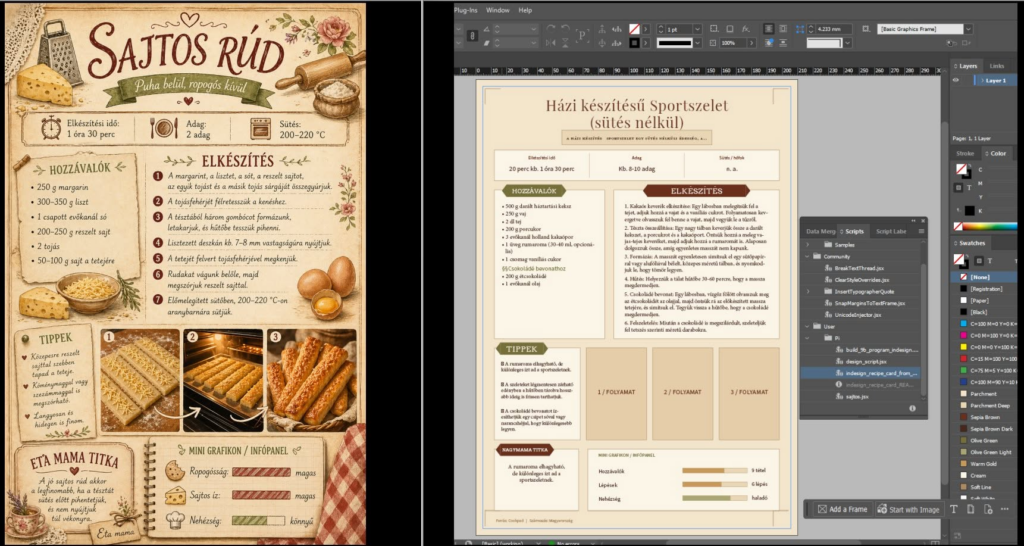1024x546 pixels.
Task: Switch to the Scripts panel tab
Action: coord(854,231)
